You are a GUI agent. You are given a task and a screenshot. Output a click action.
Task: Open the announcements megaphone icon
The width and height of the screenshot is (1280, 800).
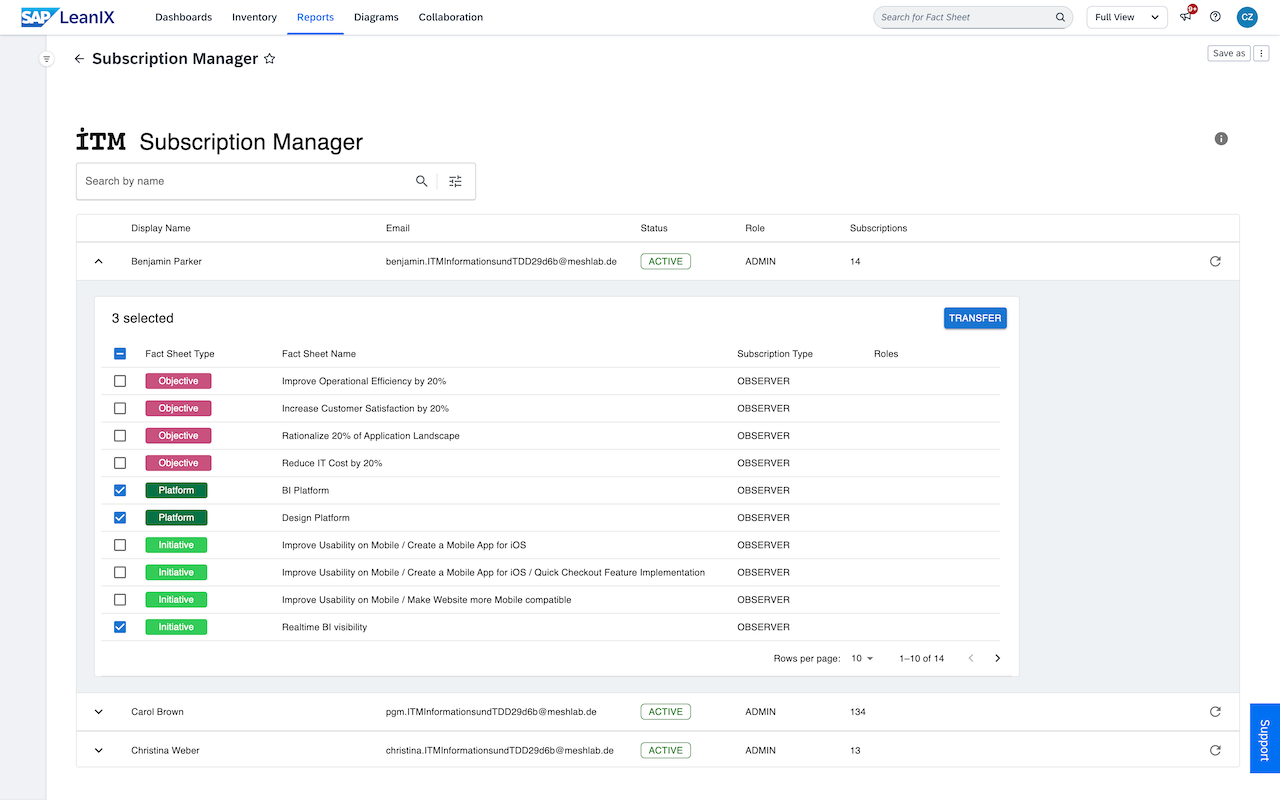[1186, 17]
